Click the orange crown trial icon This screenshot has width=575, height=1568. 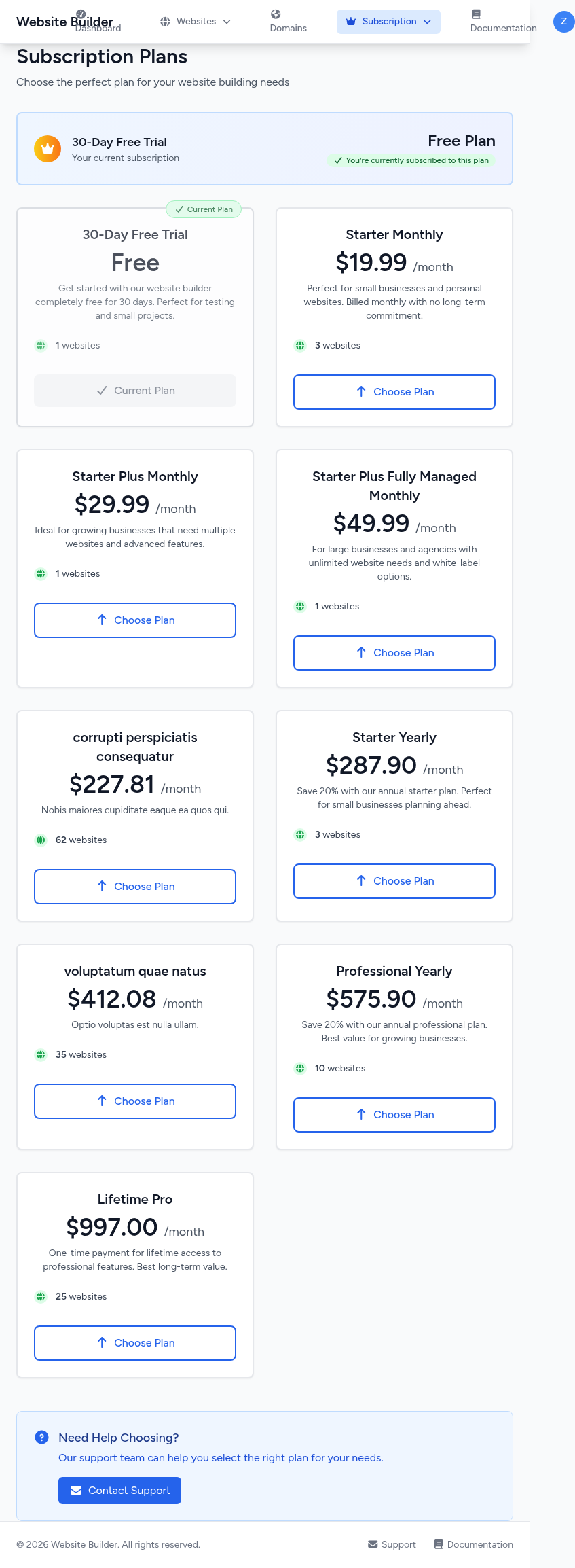(x=48, y=149)
